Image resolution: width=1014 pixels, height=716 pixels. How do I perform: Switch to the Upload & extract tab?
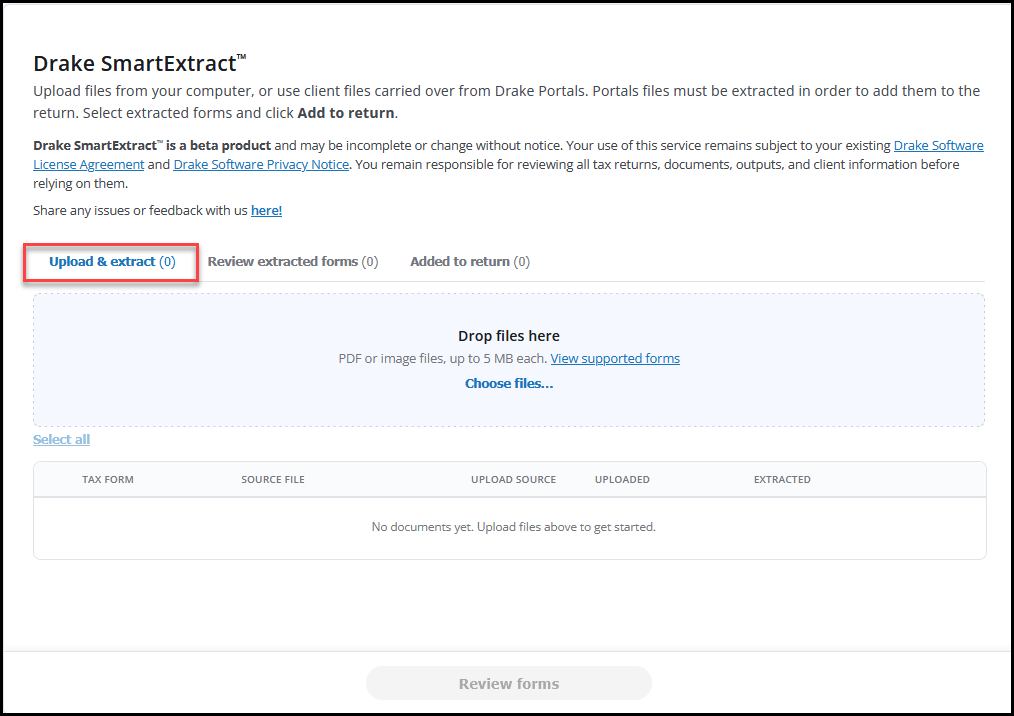(112, 262)
